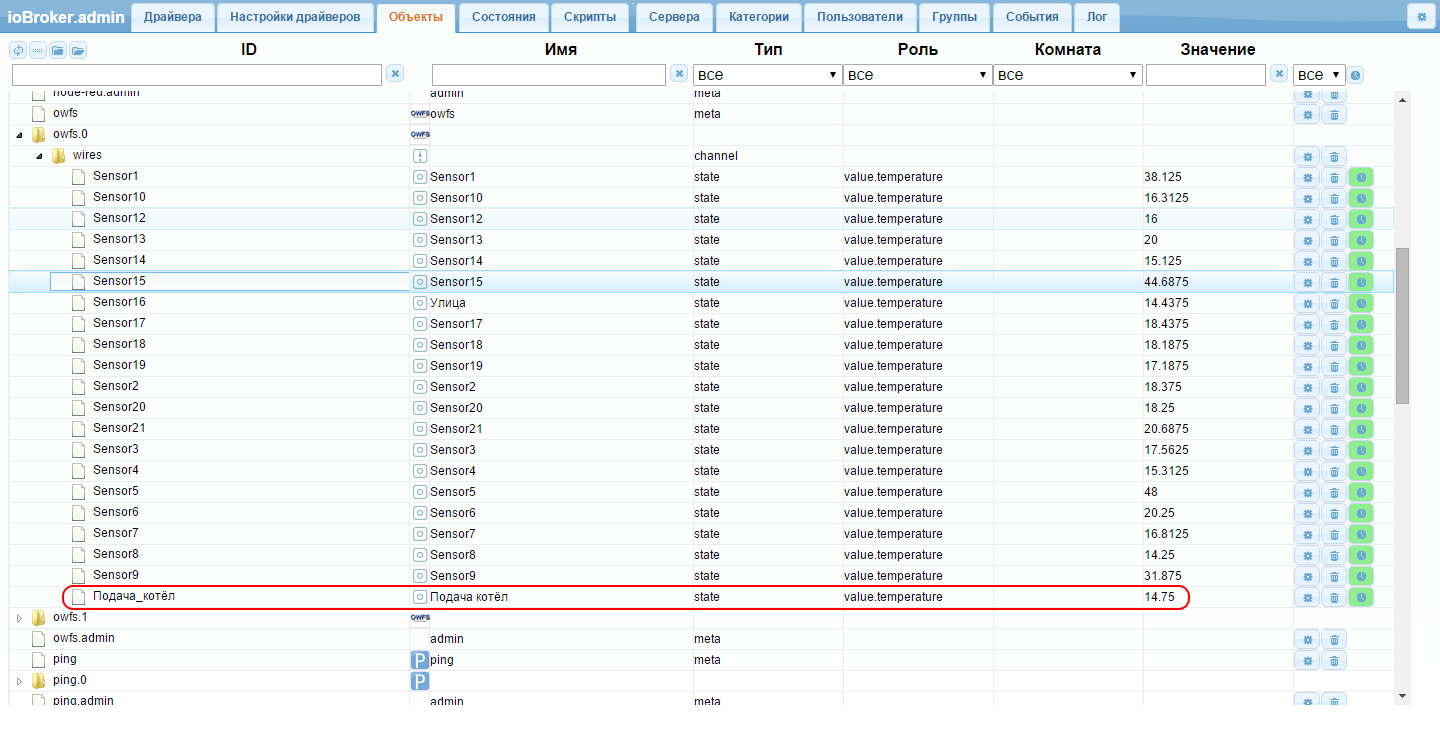Delete Sensor10 using the trash icon
The width and height of the screenshot is (1440, 731).
point(1334,198)
